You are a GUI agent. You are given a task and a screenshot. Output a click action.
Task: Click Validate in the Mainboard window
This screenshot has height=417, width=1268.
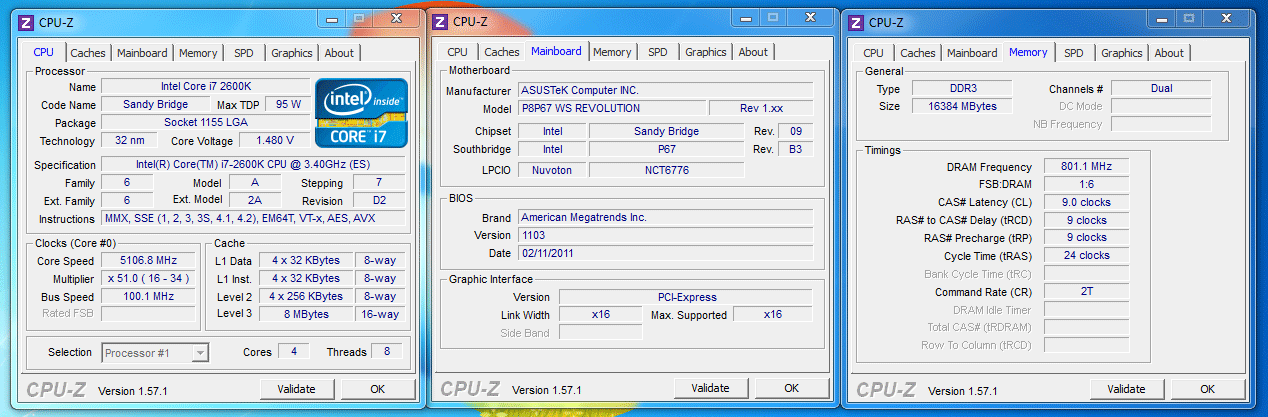[710, 388]
